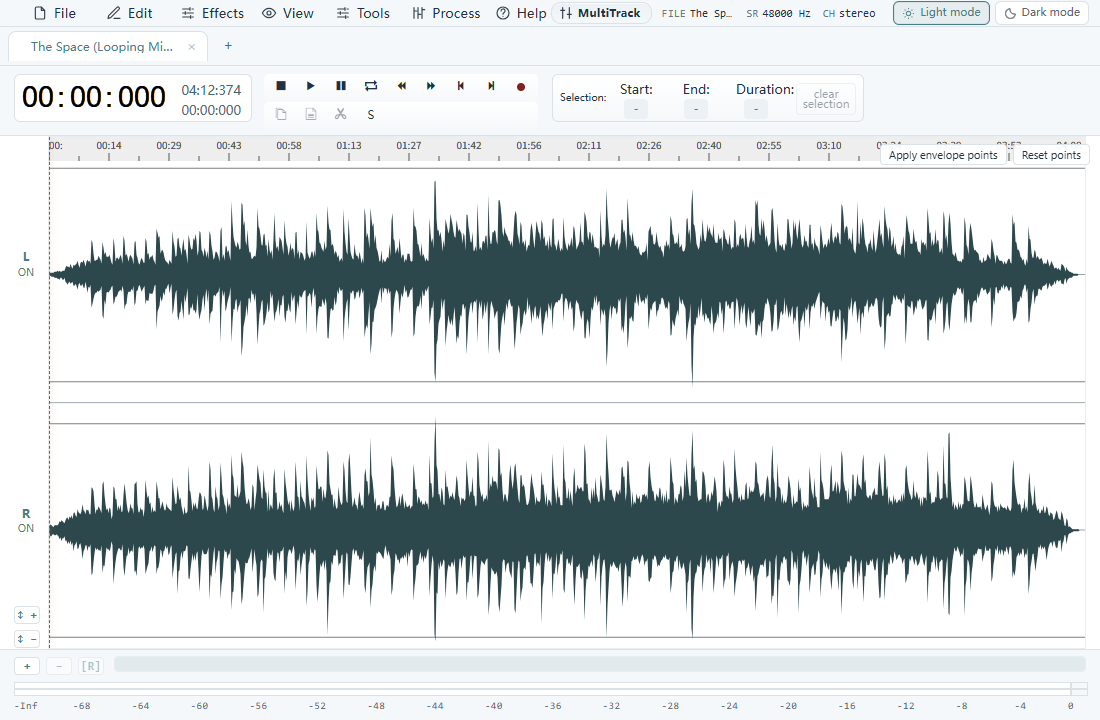The width and height of the screenshot is (1100, 720).
Task: Open the Tools menu
Action: pos(363,13)
